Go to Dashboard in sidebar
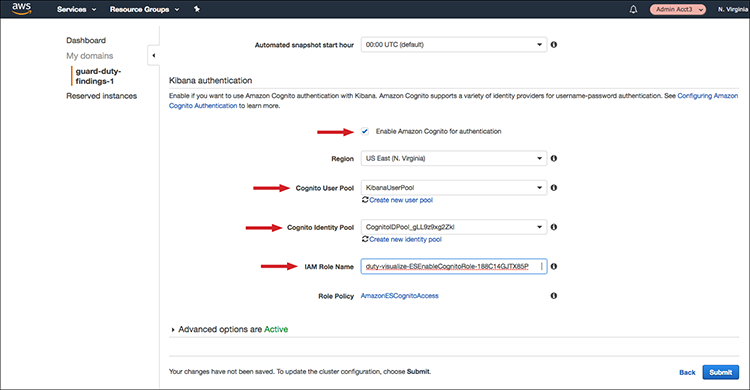Viewport: 750px width, 390px height. [x=86, y=40]
